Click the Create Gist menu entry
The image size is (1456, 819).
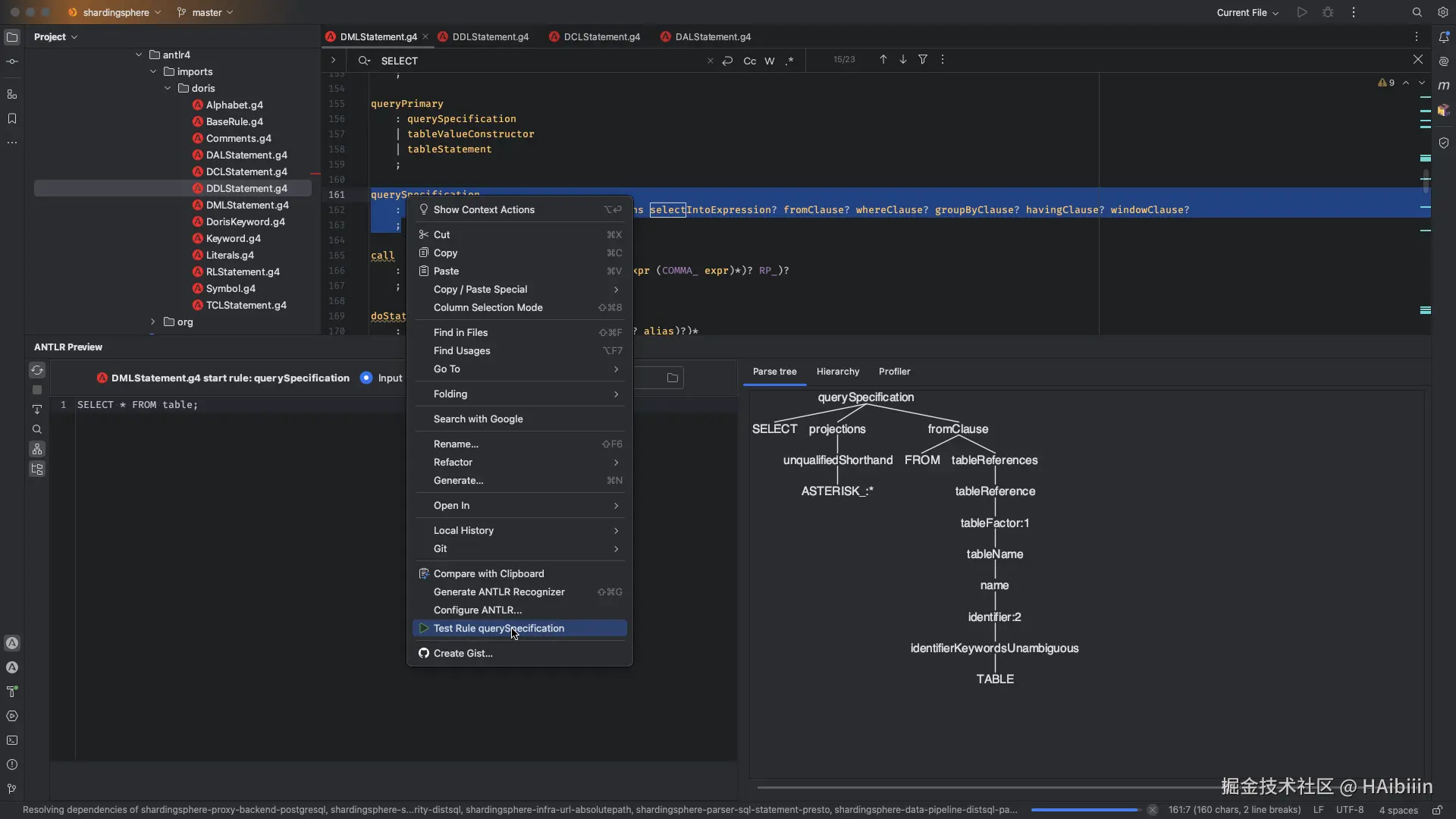coord(463,653)
